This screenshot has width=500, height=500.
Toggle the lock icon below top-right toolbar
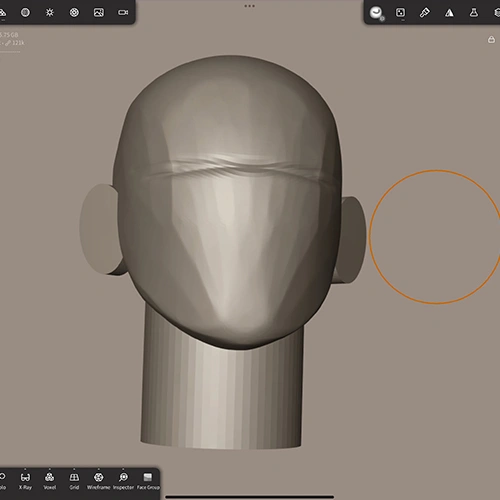pos(491,40)
